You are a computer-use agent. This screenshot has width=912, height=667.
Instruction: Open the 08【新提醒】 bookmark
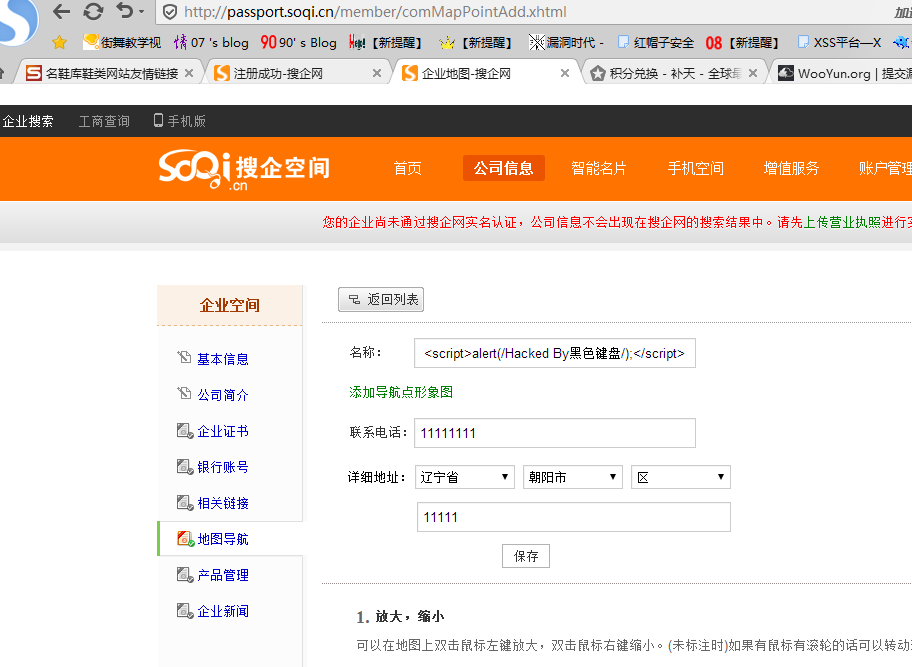742,42
